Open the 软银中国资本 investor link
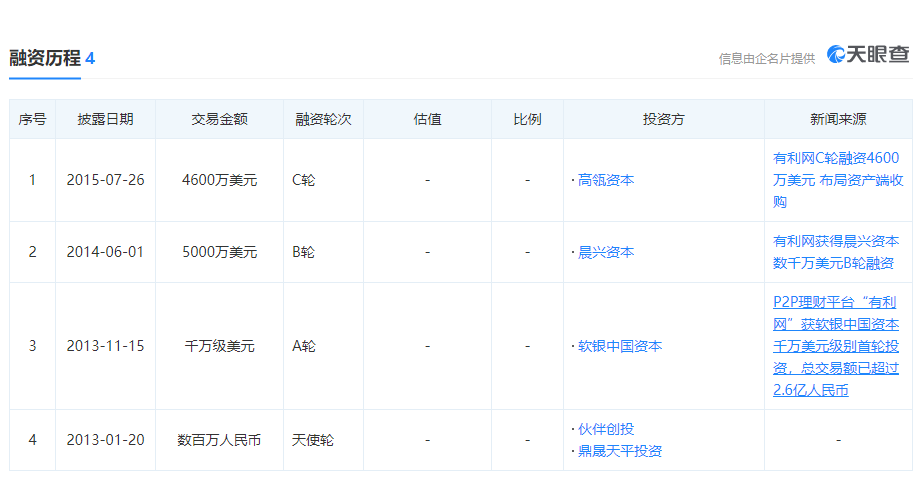 tap(620, 346)
